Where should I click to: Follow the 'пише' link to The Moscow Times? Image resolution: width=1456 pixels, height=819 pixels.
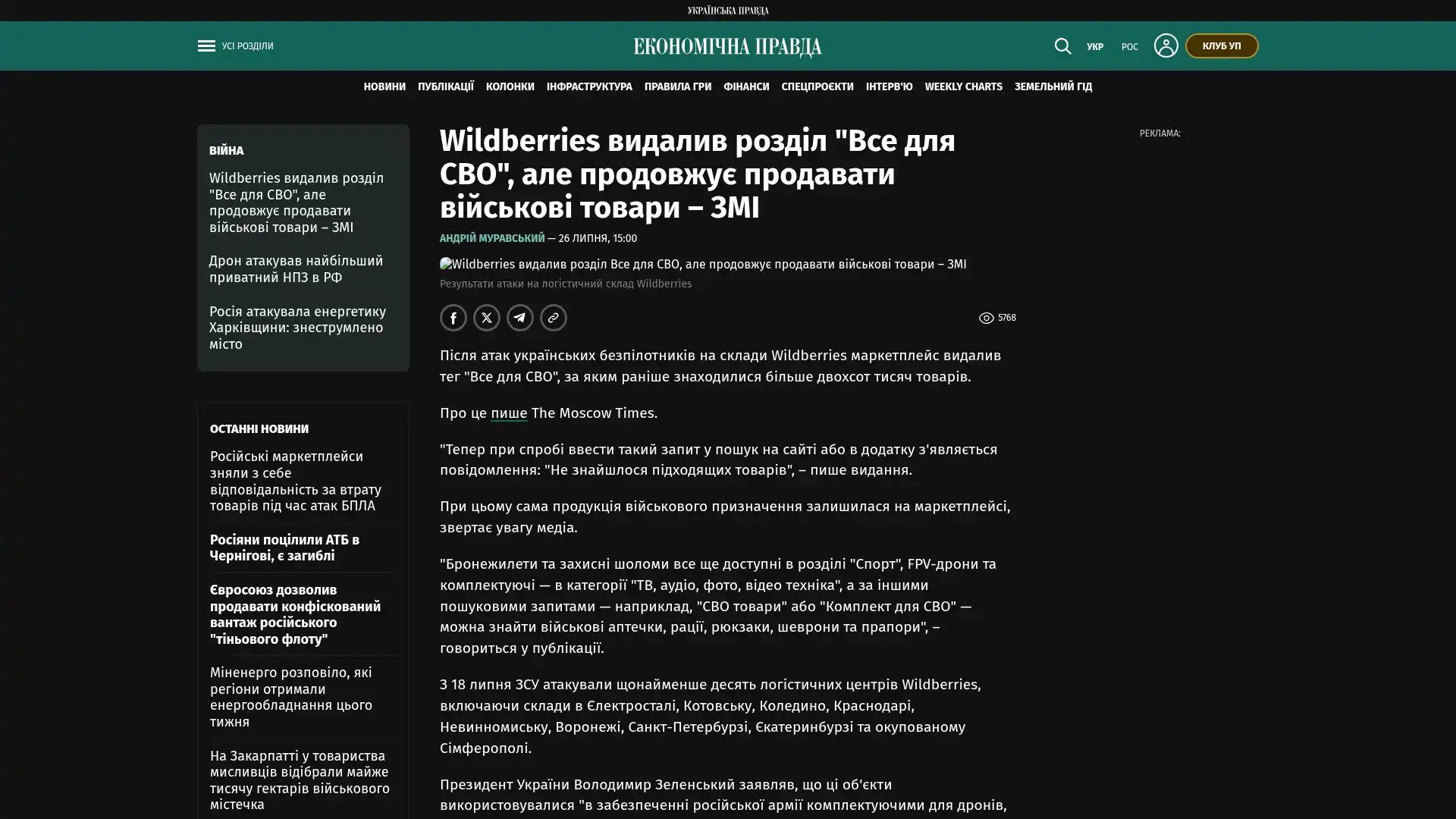click(509, 413)
